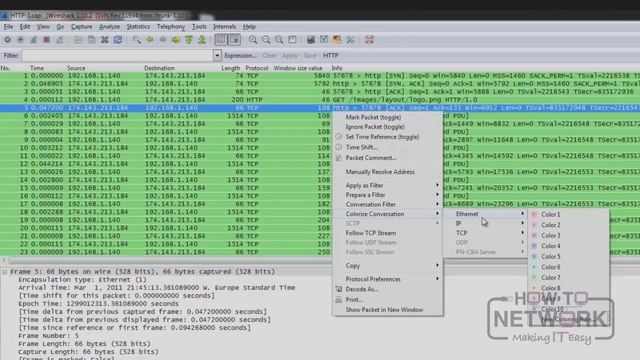Screen dimensions: 640x360
Task: Open the Filter history dropdown arrow
Action: (x=217, y=56)
